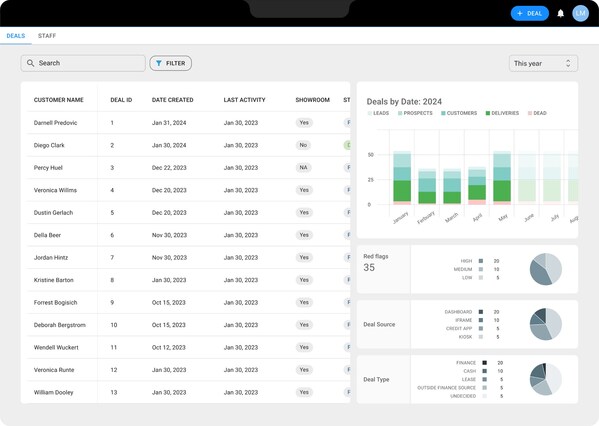Open the Darnell Predovic deal row

click(188, 123)
